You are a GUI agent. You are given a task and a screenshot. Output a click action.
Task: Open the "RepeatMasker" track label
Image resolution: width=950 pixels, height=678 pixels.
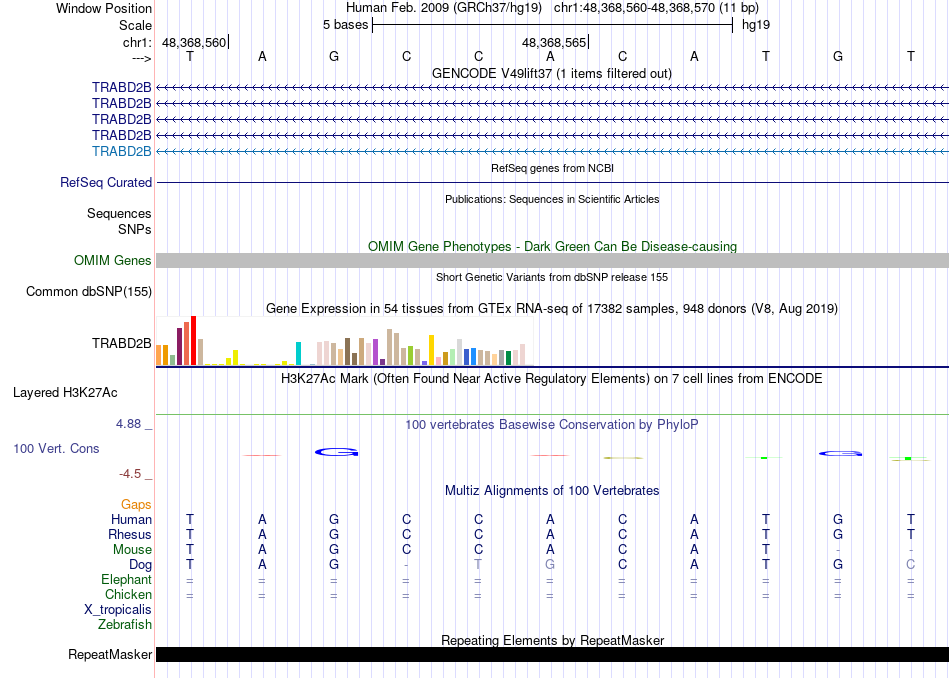[110, 654]
